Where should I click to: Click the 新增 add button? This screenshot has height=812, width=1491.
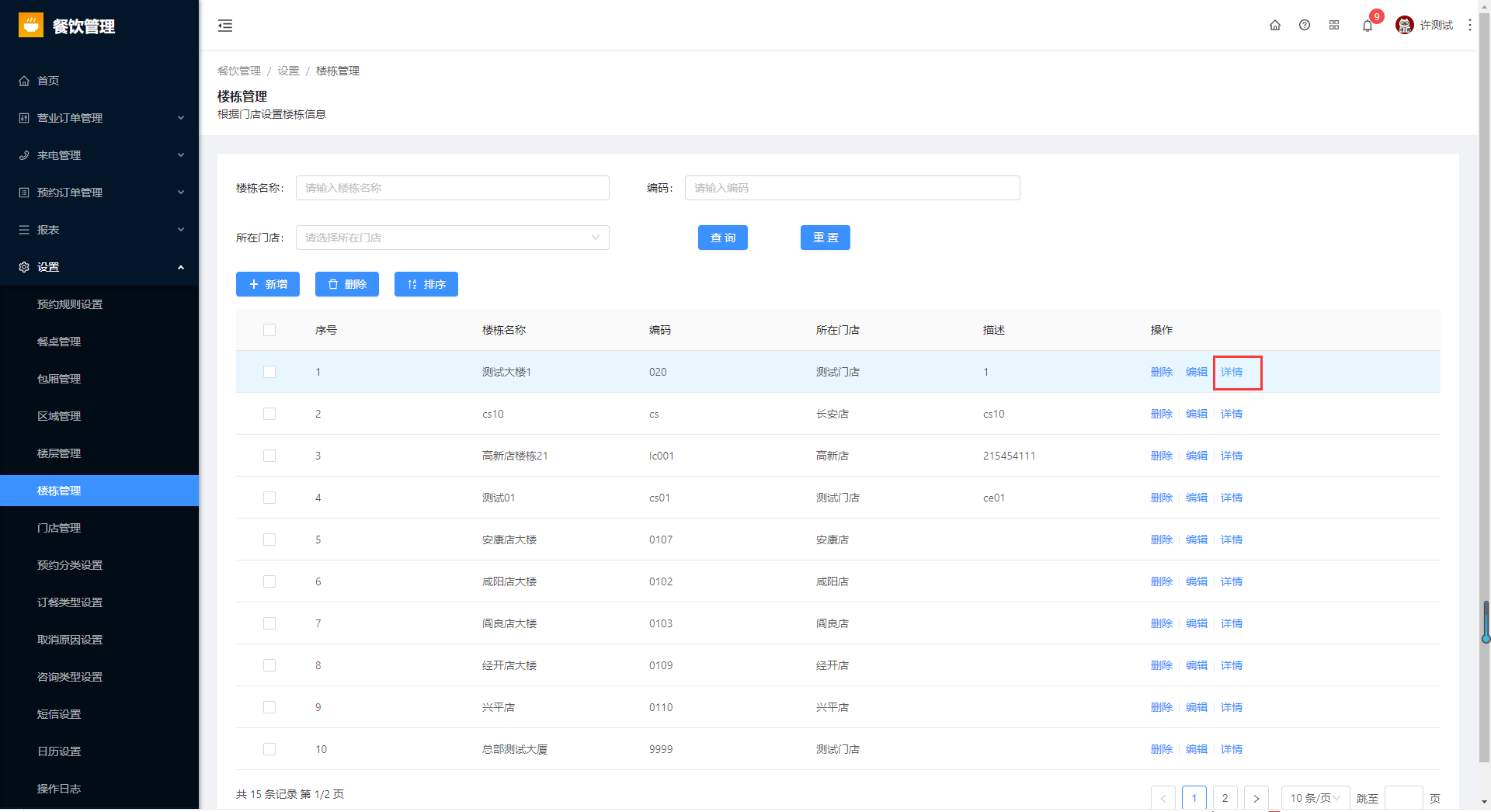click(268, 284)
